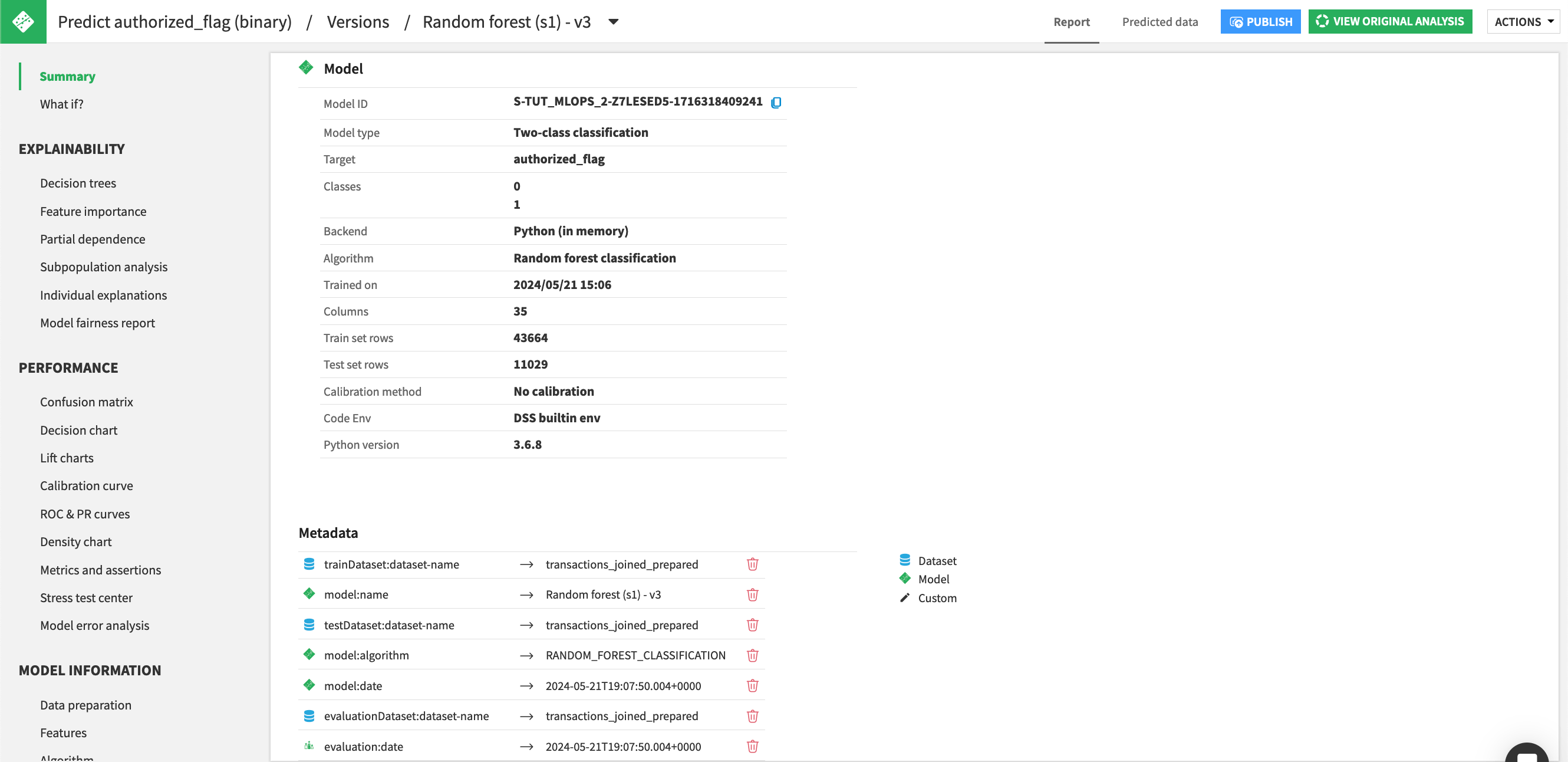
Task: Click the dataset icon beside testDataset:dataset-name
Action: point(309,625)
